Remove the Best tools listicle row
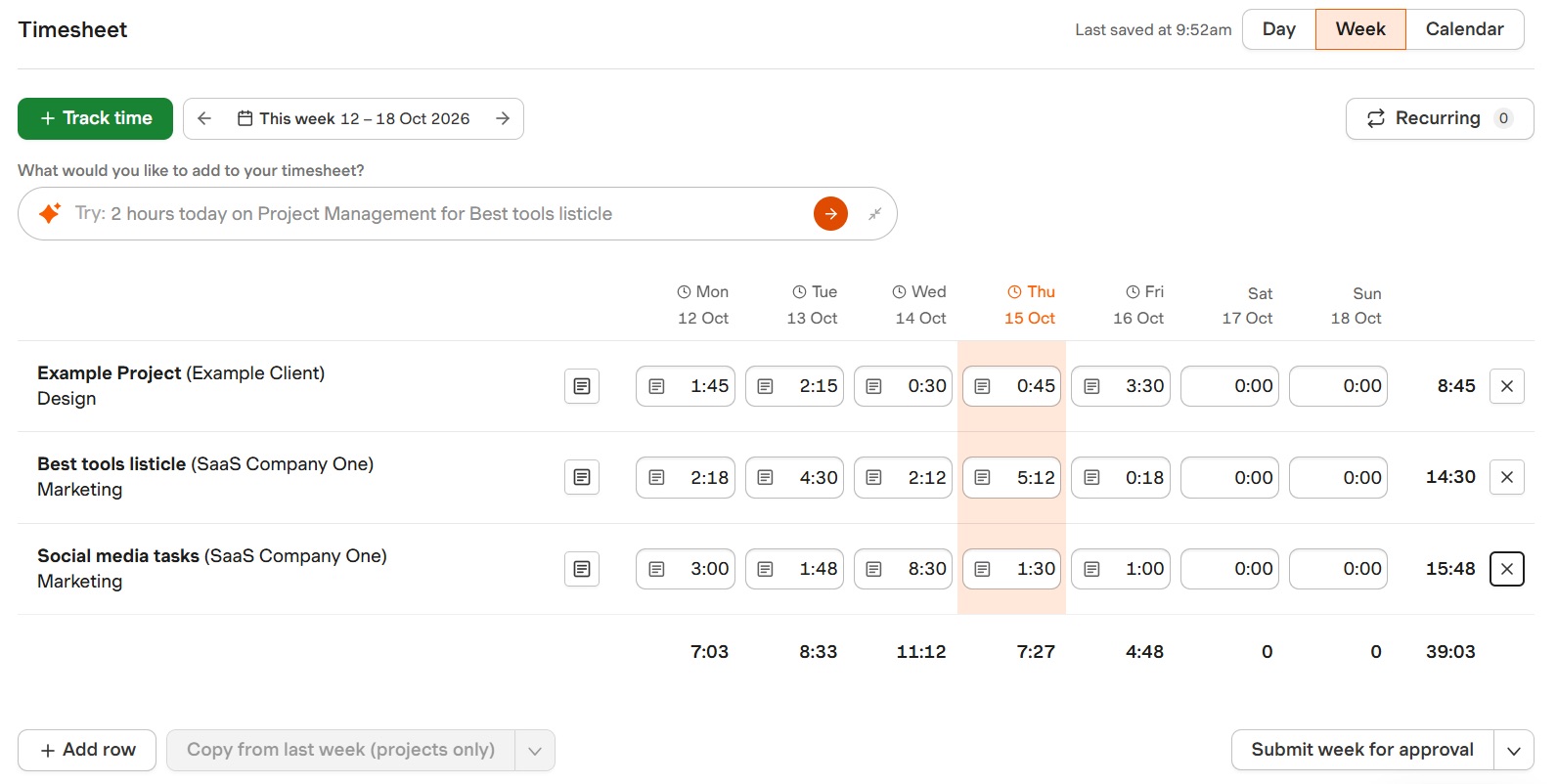 [1507, 477]
